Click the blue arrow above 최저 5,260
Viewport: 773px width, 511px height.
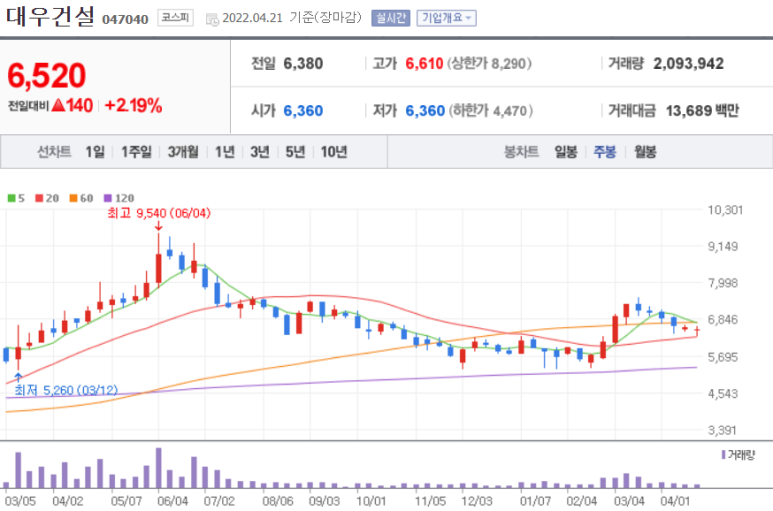point(18,377)
